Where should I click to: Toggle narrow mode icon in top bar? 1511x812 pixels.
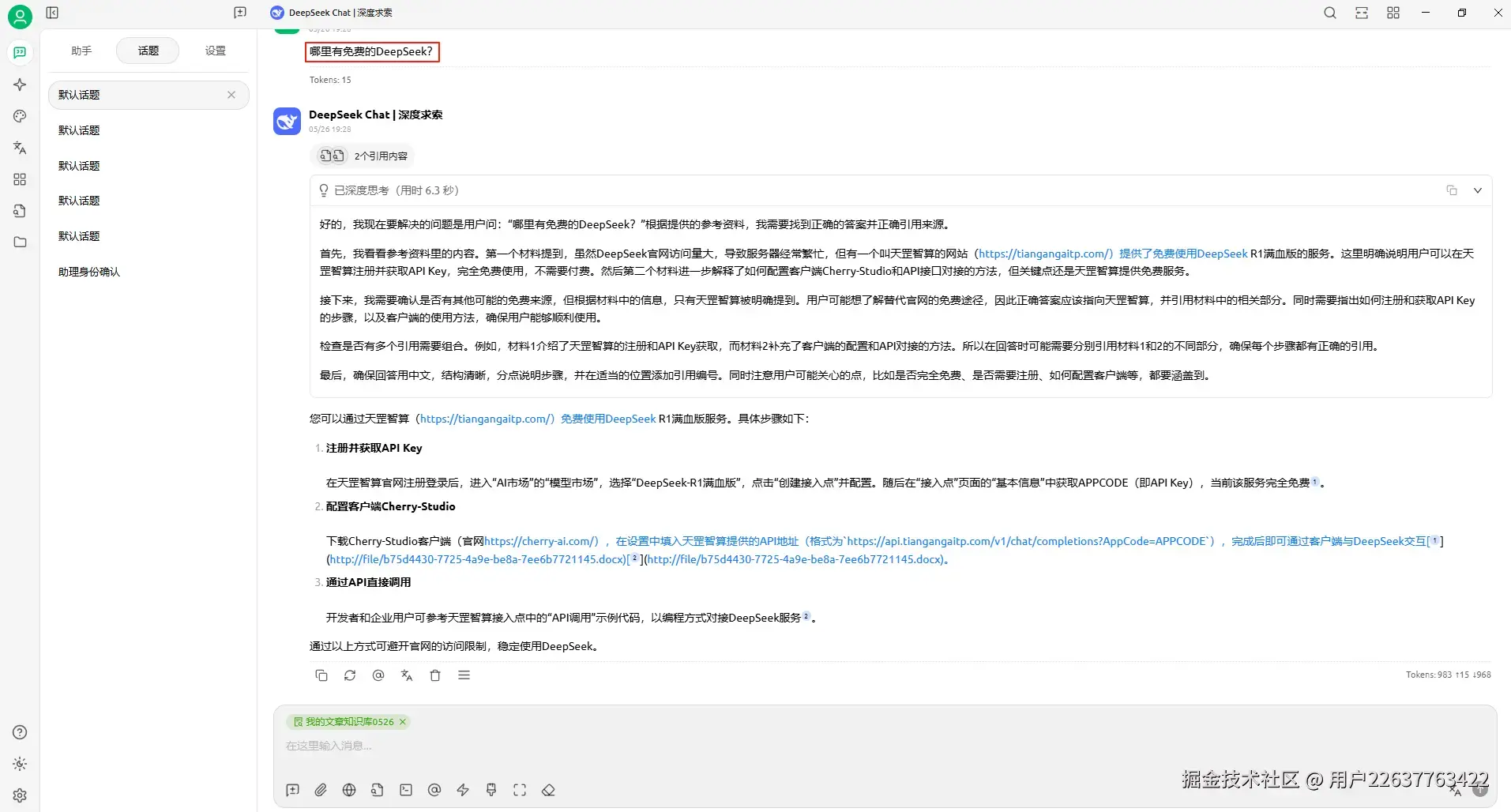1362,13
